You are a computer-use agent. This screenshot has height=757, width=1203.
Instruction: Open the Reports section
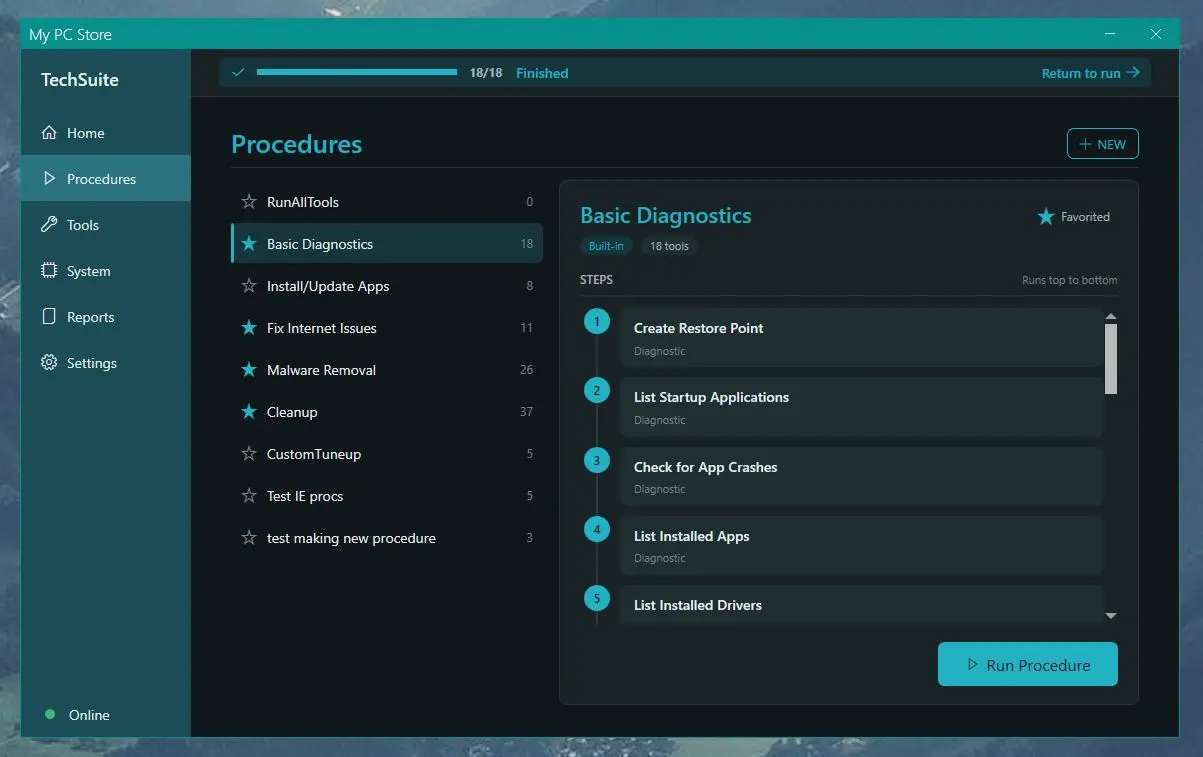coord(106,317)
